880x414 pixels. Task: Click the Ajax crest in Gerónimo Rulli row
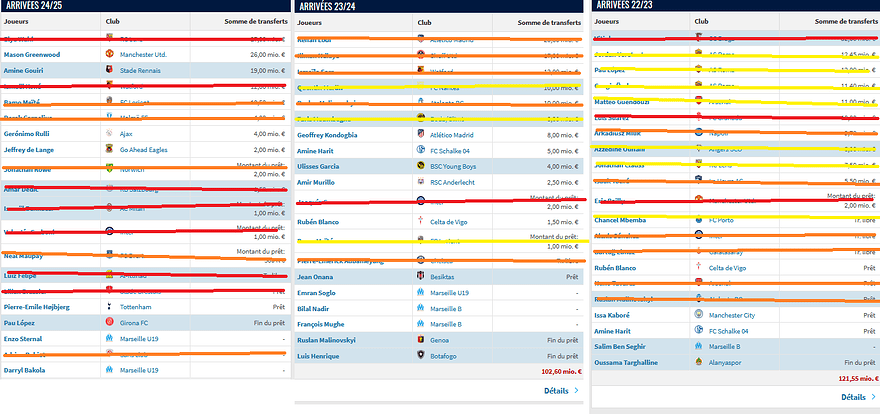109,134
